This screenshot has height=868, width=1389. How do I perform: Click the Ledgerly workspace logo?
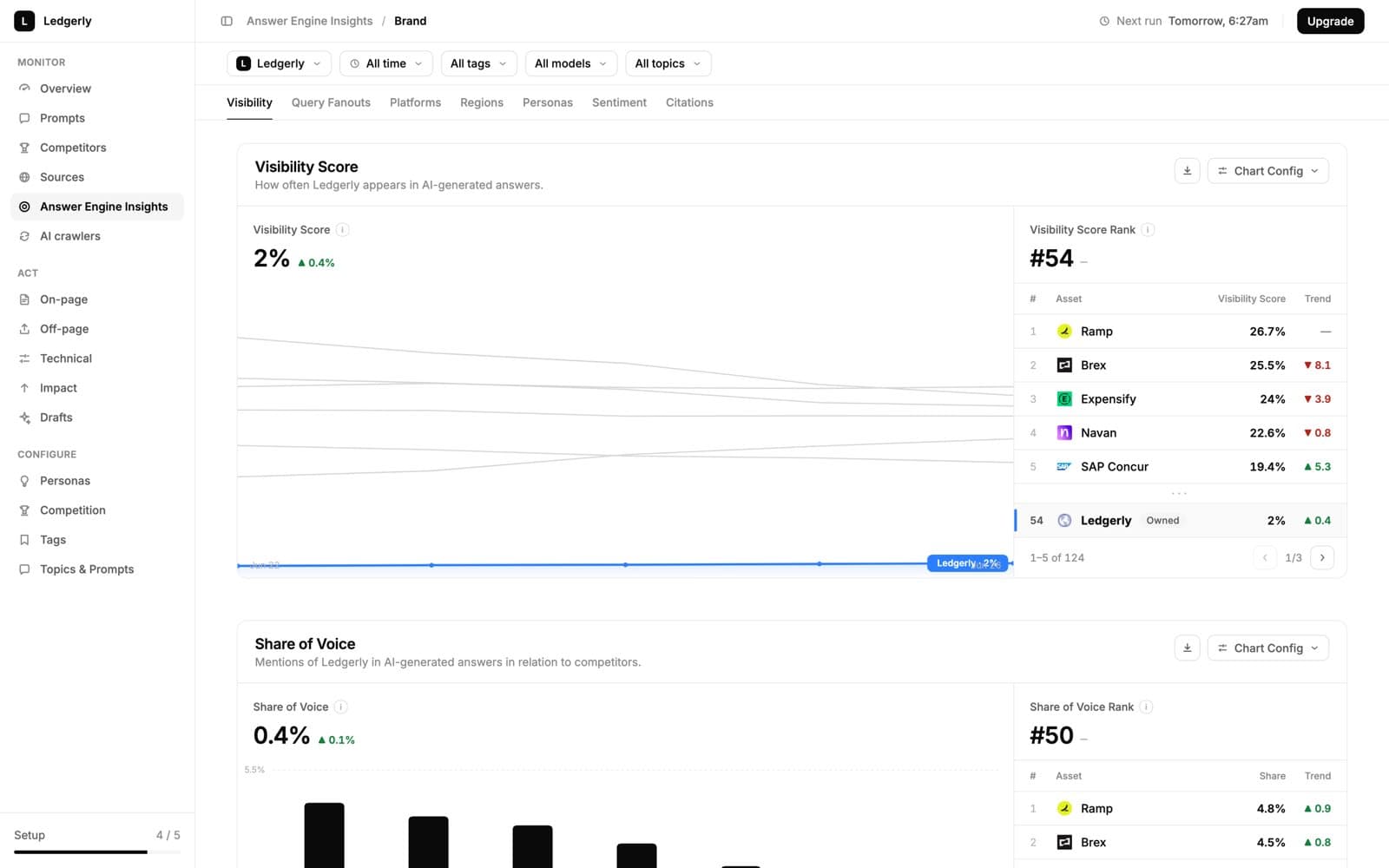pyautogui.click(x=24, y=21)
